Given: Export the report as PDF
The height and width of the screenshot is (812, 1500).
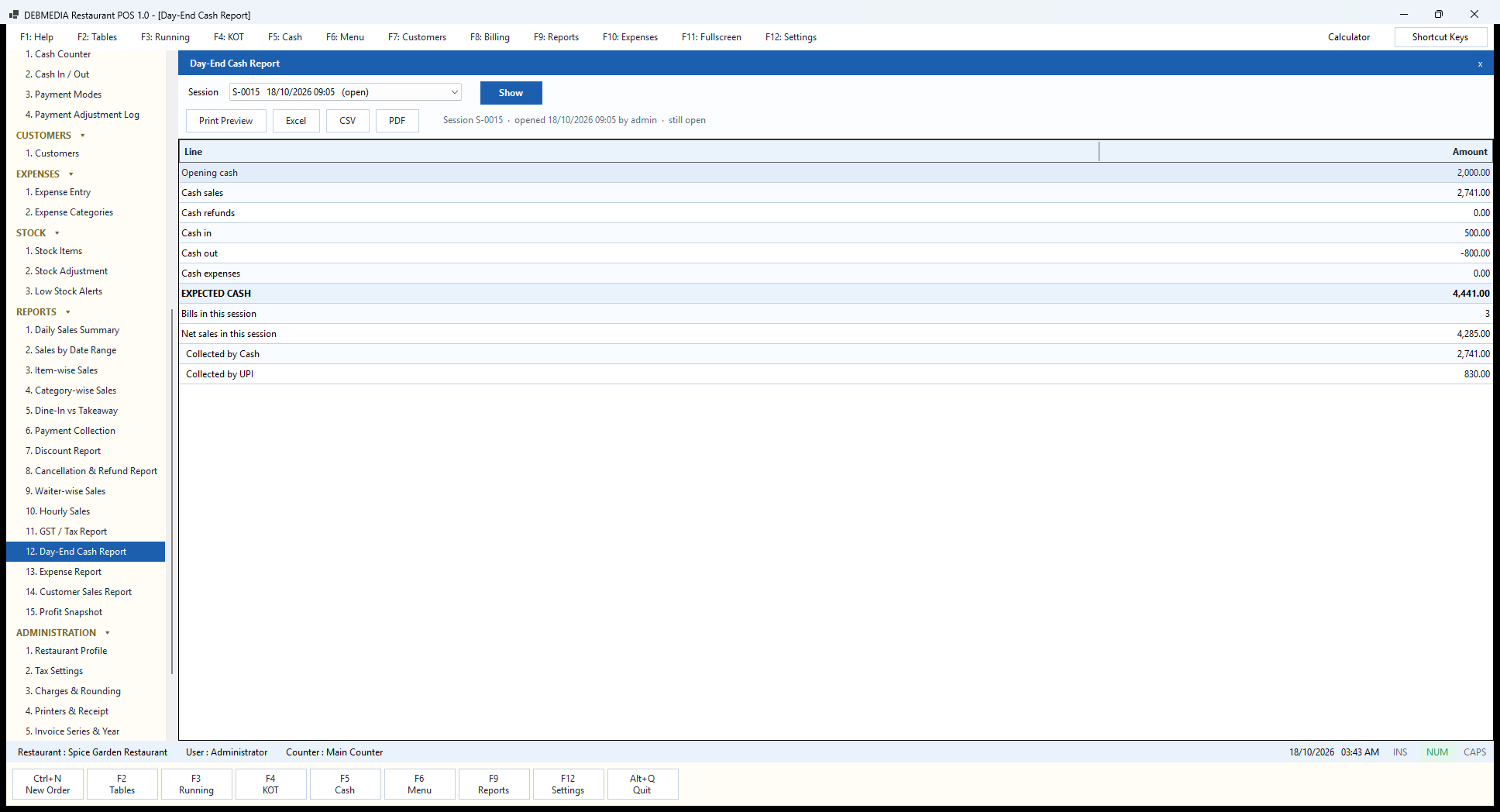Looking at the screenshot, I should tap(397, 121).
